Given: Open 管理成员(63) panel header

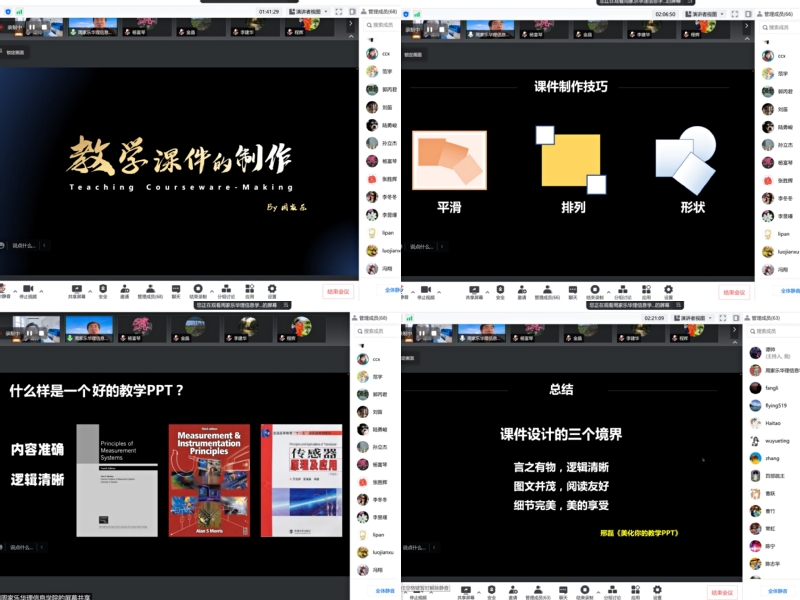Looking at the screenshot, I should pos(762,318).
